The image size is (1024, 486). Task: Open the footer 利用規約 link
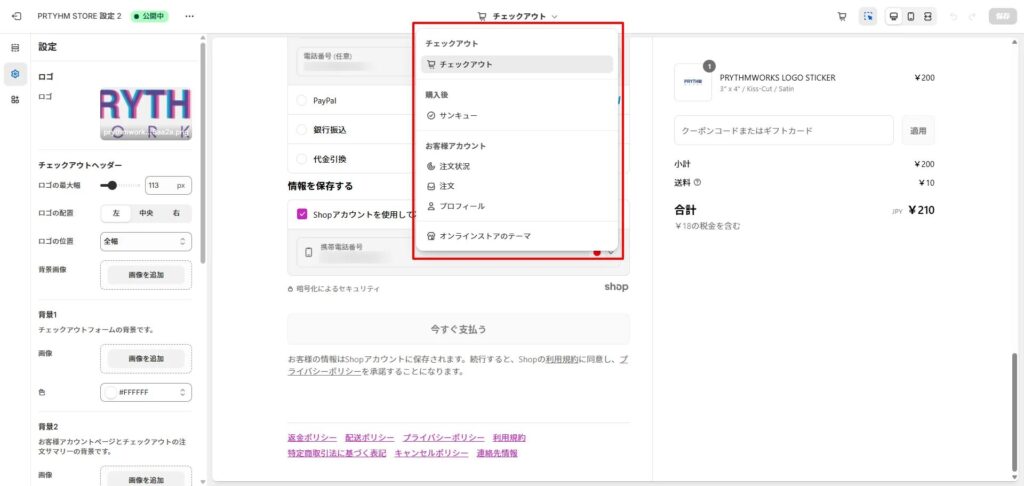pyautogui.click(x=509, y=438)
